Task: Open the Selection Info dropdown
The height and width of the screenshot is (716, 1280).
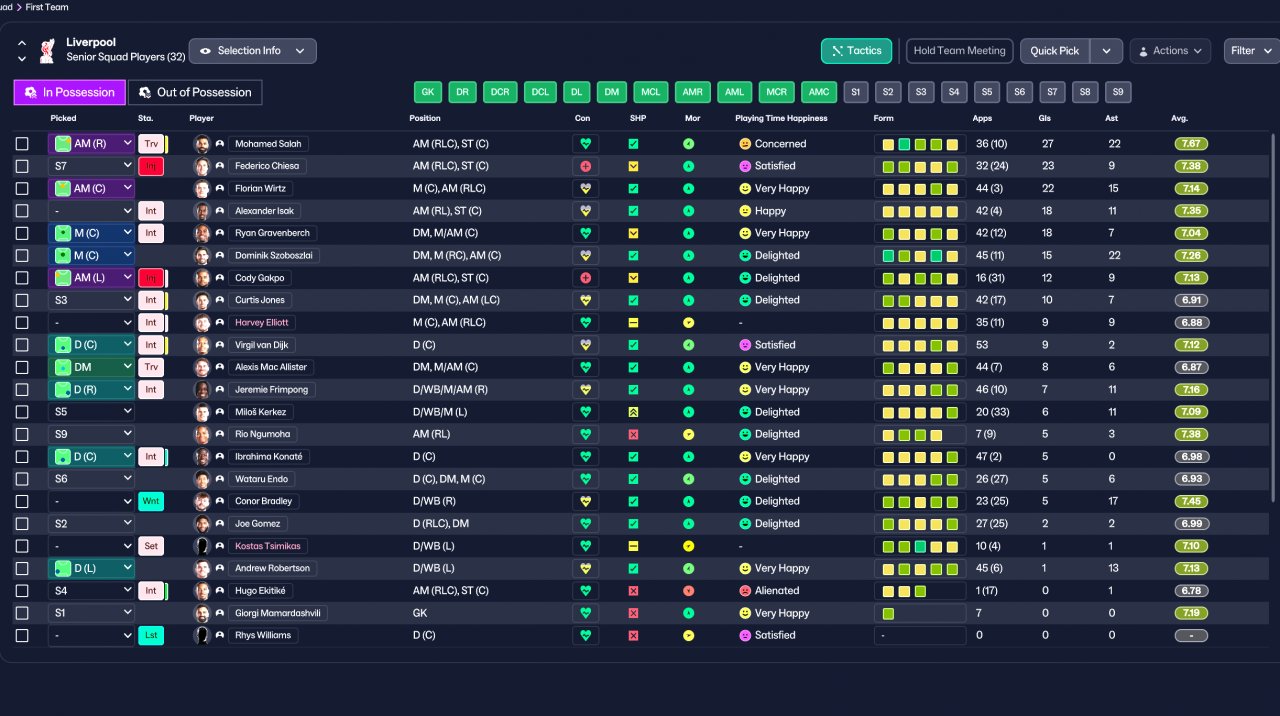Action: (252, 51)
